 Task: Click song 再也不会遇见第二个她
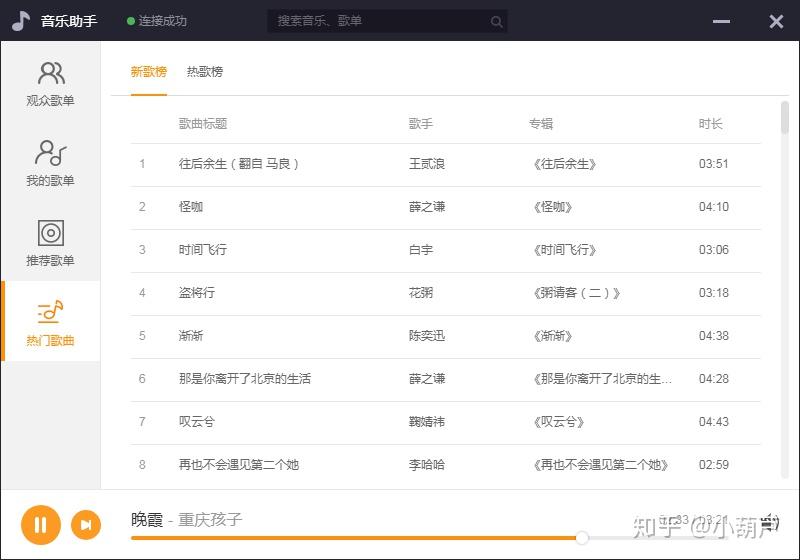239,465
